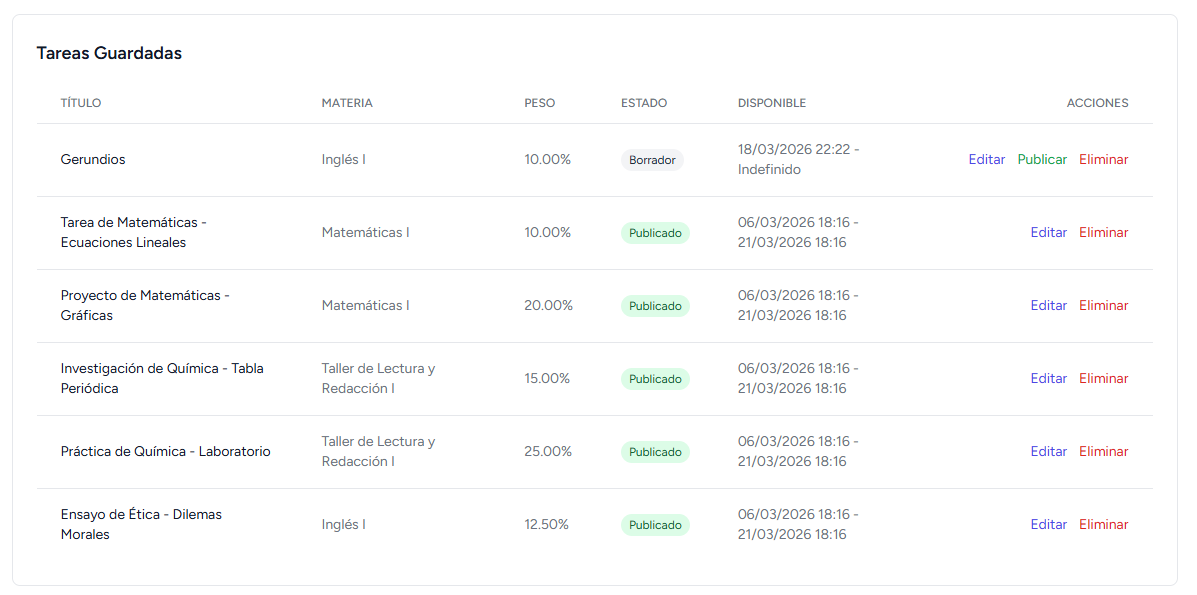This screenshot has width=1197, height=595.
Task: Edit the Práctica de Química - Laboratorio task
Action: (x=1049, y=452)
